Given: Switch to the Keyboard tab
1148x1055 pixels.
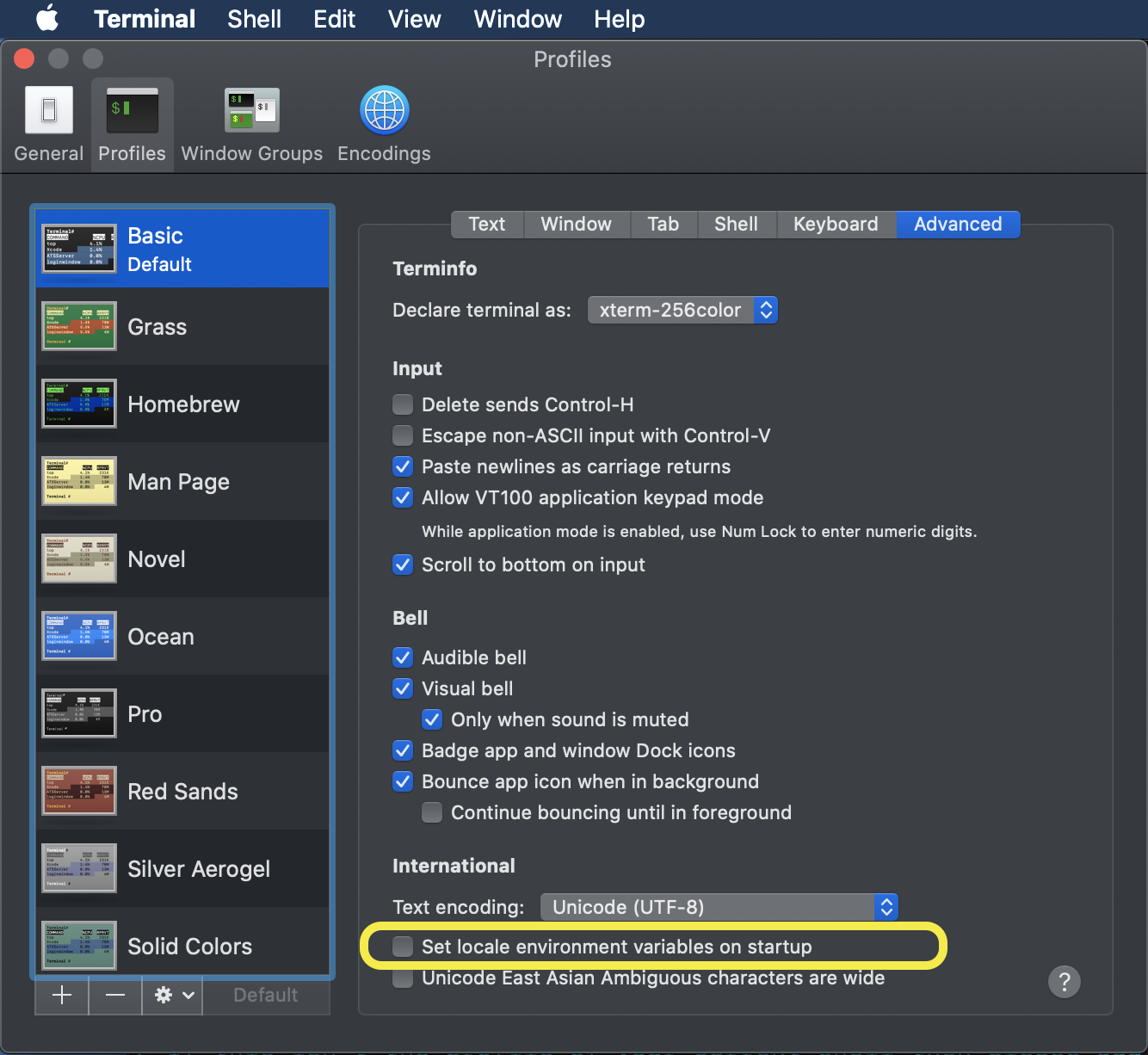Looking at the screenshot, I should click(836, 224).
